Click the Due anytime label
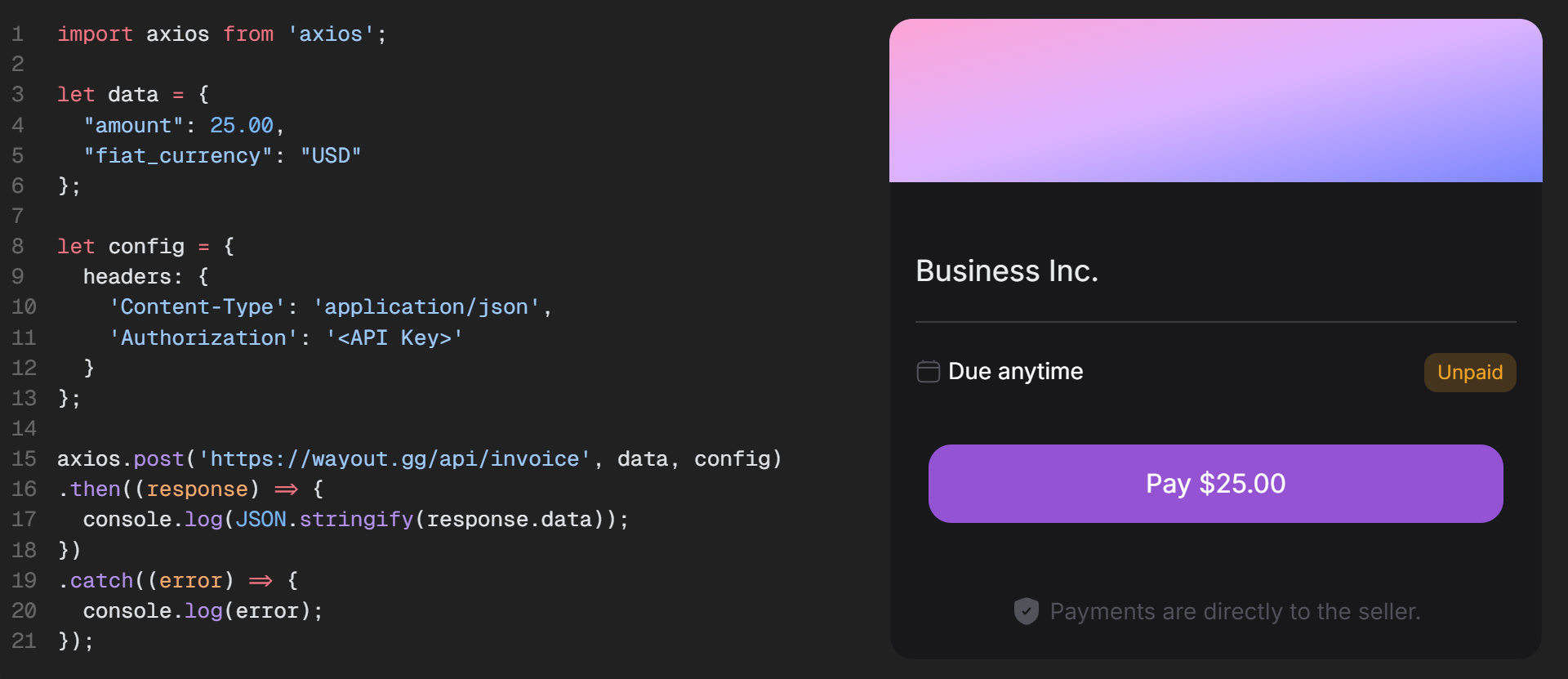 [x=1015, y=372]
